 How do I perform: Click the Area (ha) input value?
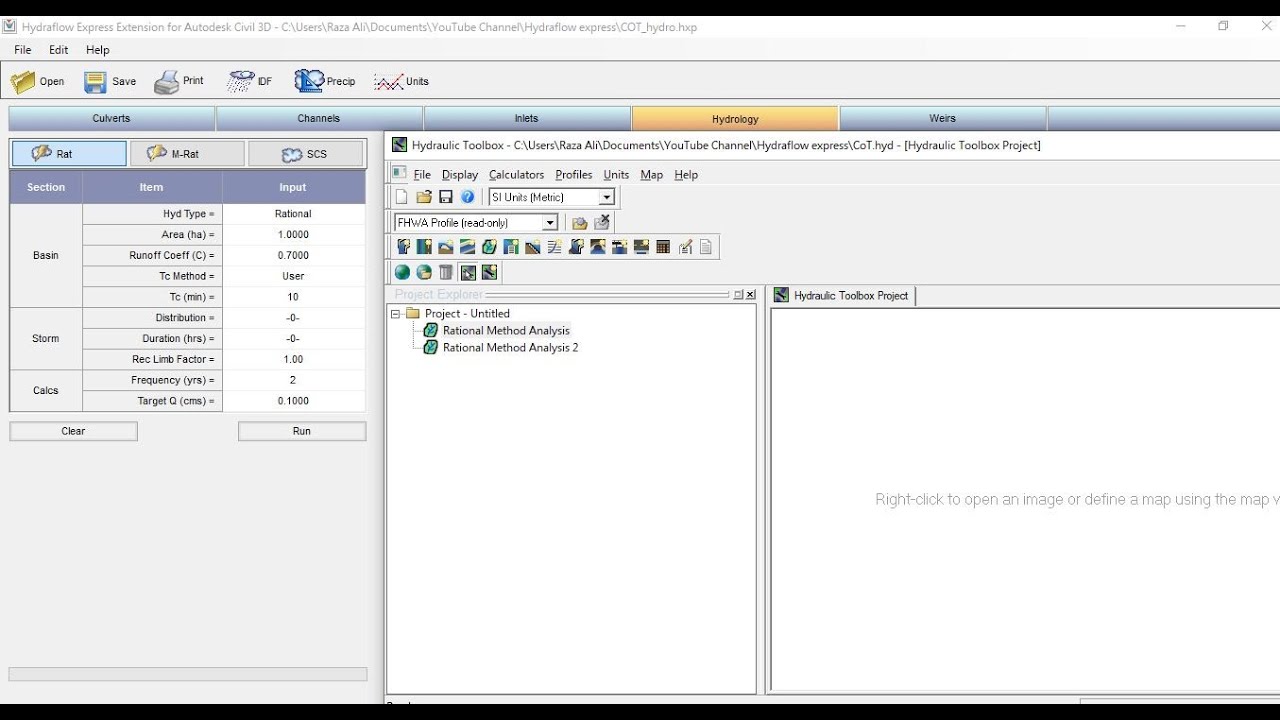pyautogui.click(x=294, y=235)
